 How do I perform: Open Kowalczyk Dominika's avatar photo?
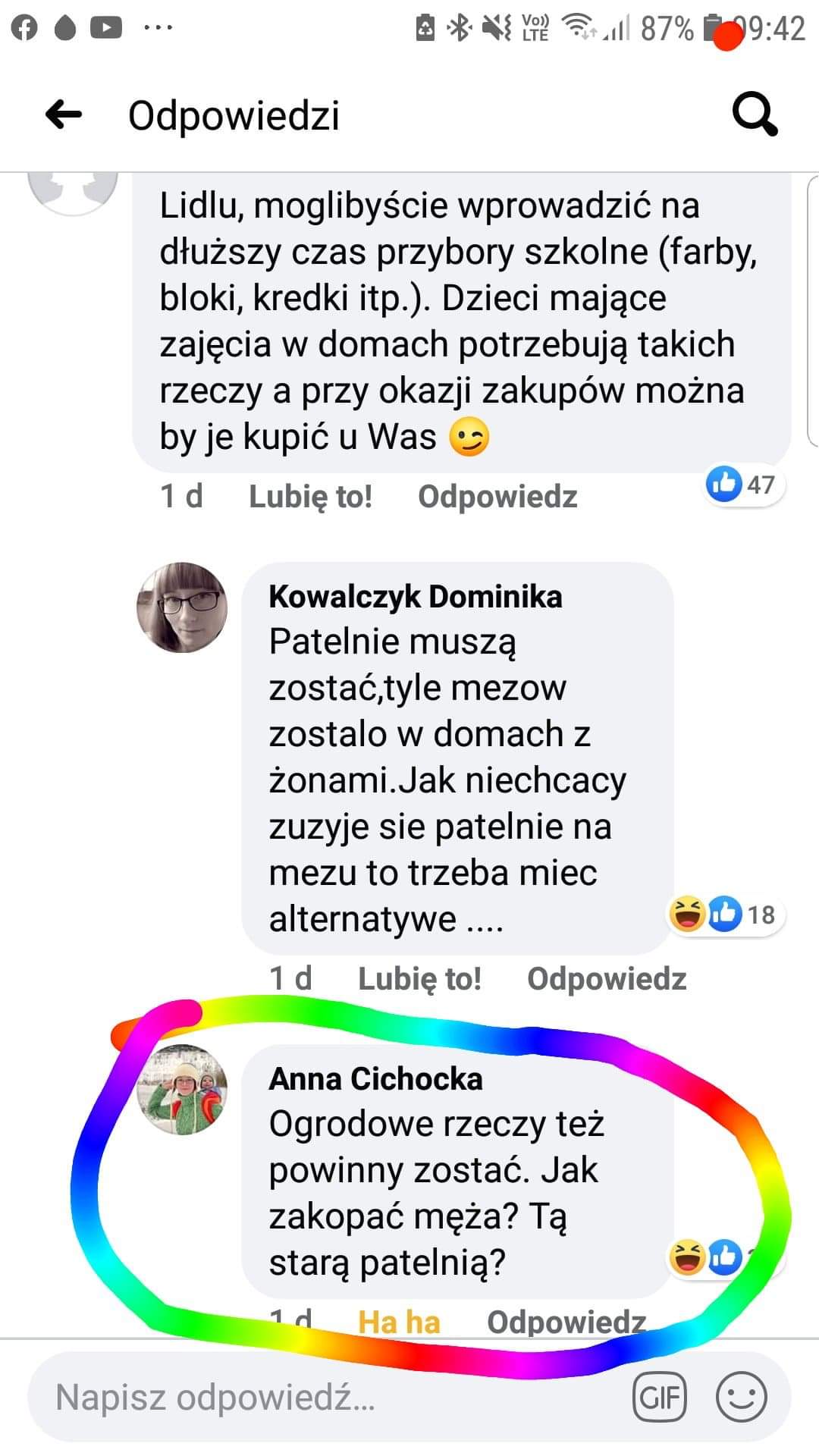tap(182, 607)
